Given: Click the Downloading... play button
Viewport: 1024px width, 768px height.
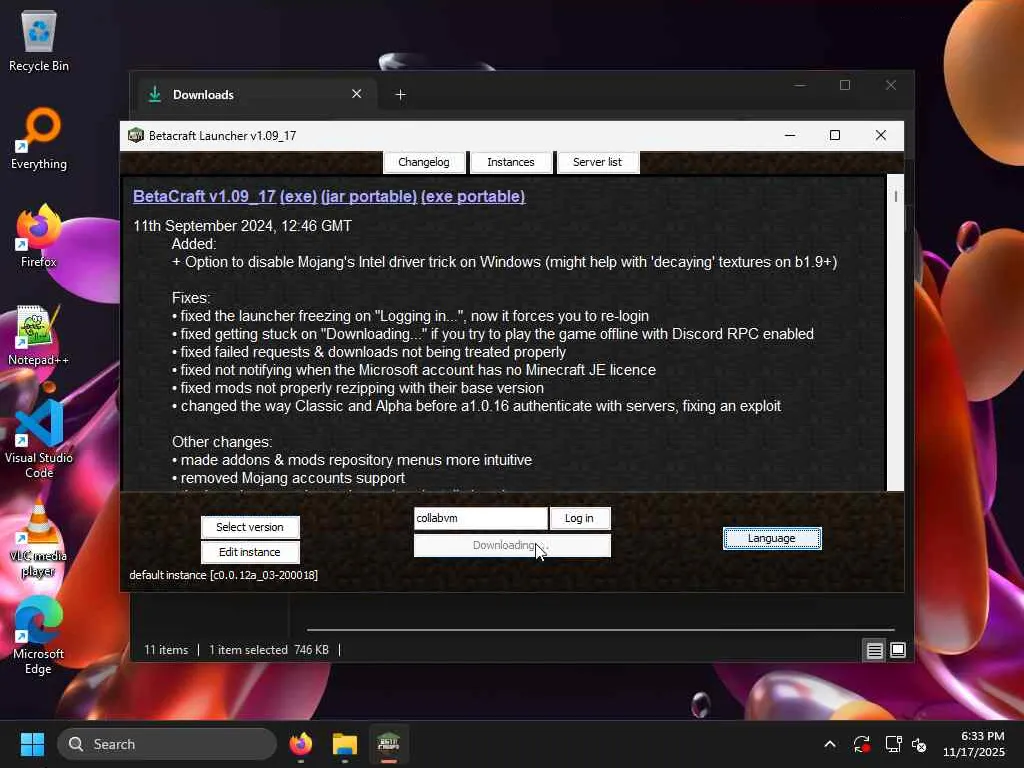Looking at the screenshot, I should pyautogui.click(x=512, y=545).
